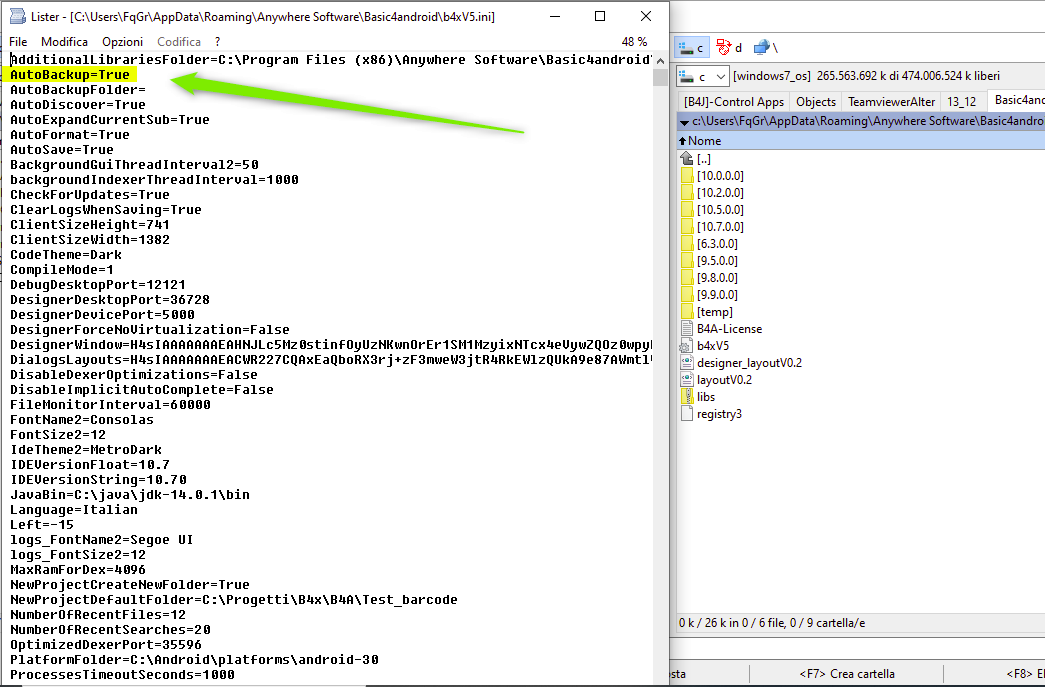Open the File menu in Lister
Screen dimensions: 1045x687
18,42
